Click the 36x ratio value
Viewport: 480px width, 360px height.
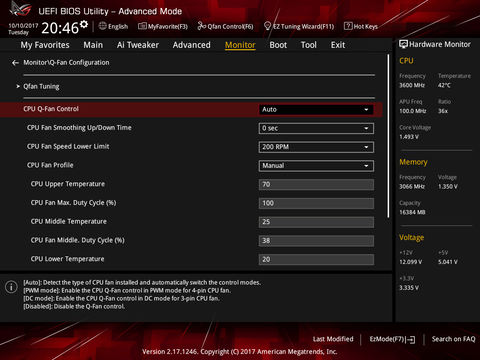(443, 111)
